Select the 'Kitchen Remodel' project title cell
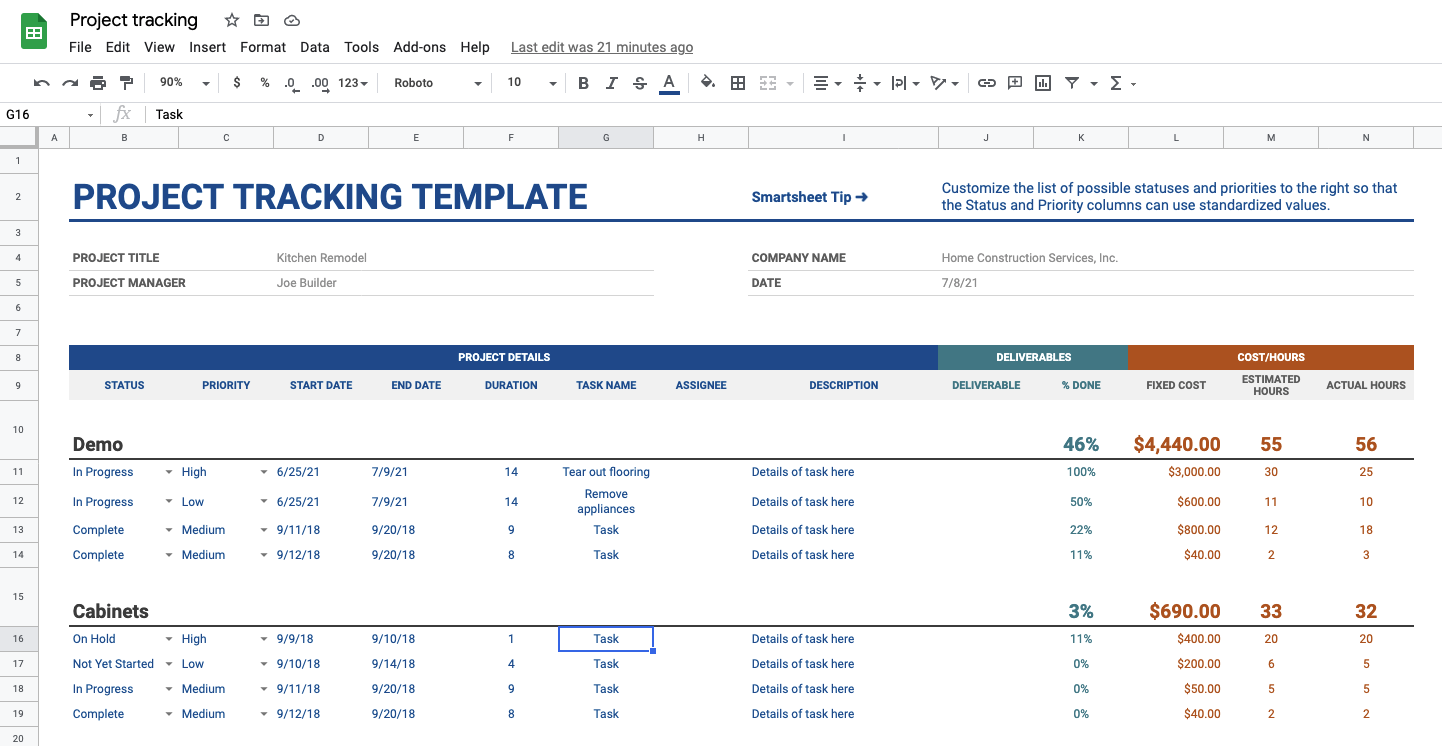The width and height of the screenshot is (1442, 746). 321,258
